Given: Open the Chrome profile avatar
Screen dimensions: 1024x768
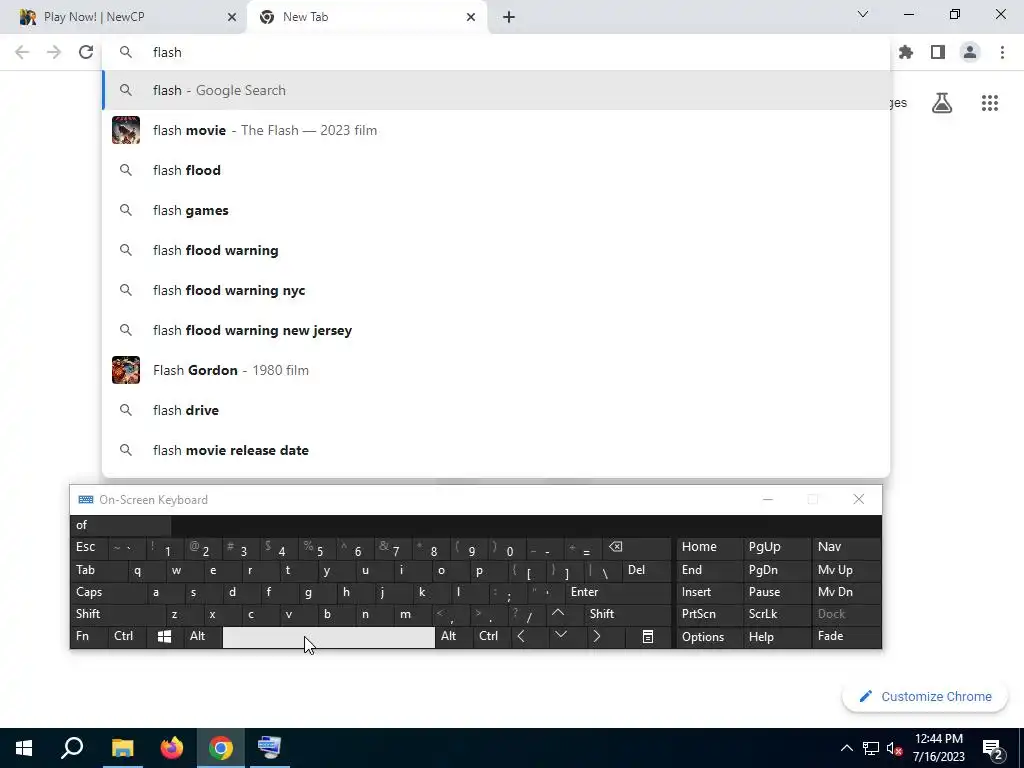Looking at the screenshot, I should (970, 52).
